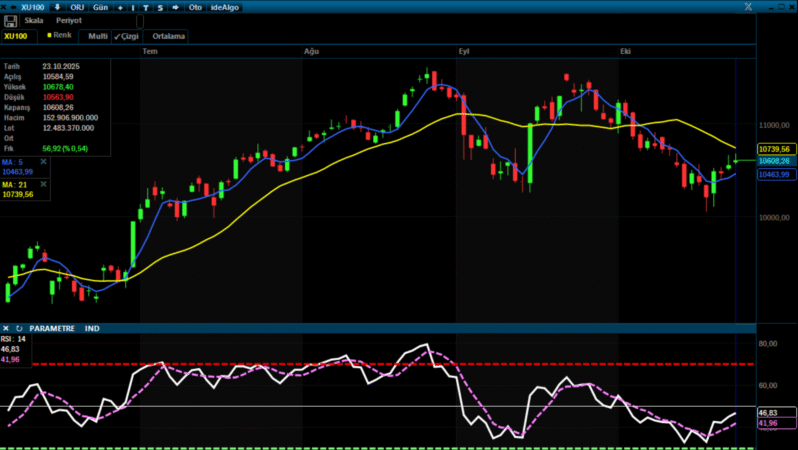
Task: Click the refresh icon on RSI panel
Action: 18,328
